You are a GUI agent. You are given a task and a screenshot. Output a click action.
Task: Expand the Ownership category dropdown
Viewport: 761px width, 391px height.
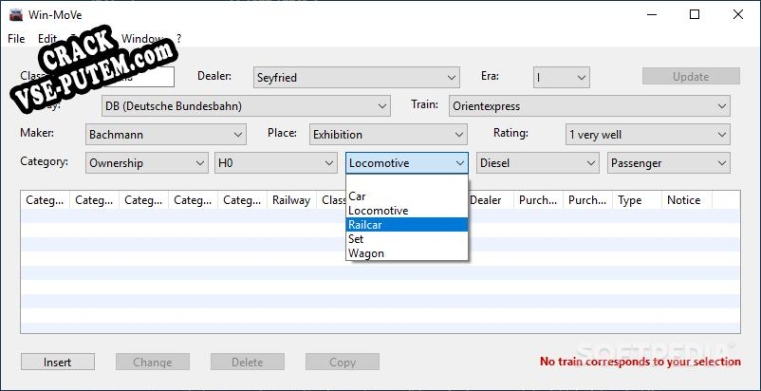(147, 163)
